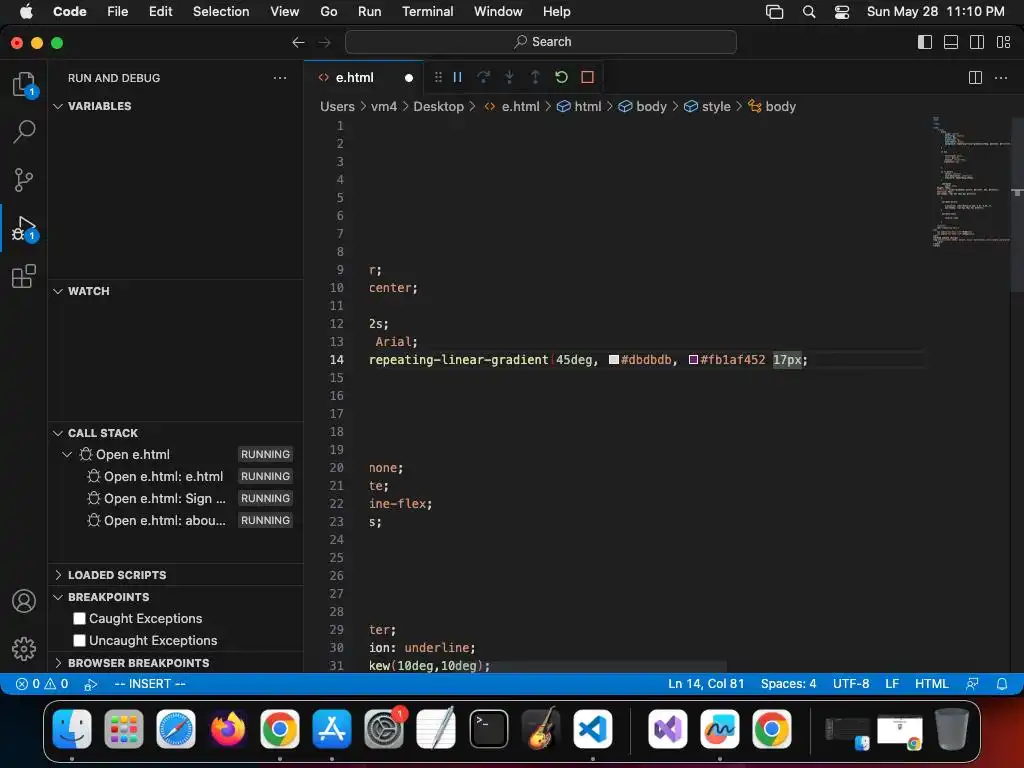Click the Step Out debug icon

535,77
